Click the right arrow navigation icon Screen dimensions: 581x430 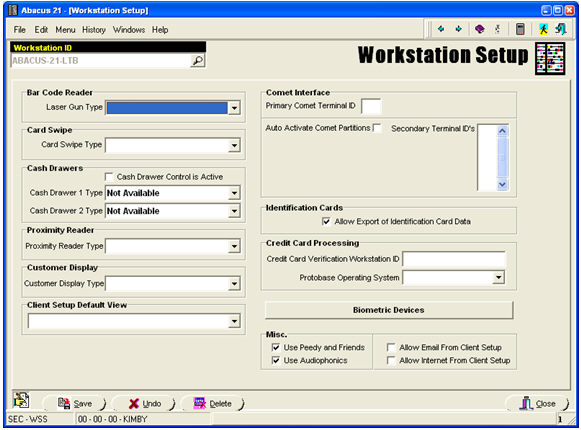459,29
